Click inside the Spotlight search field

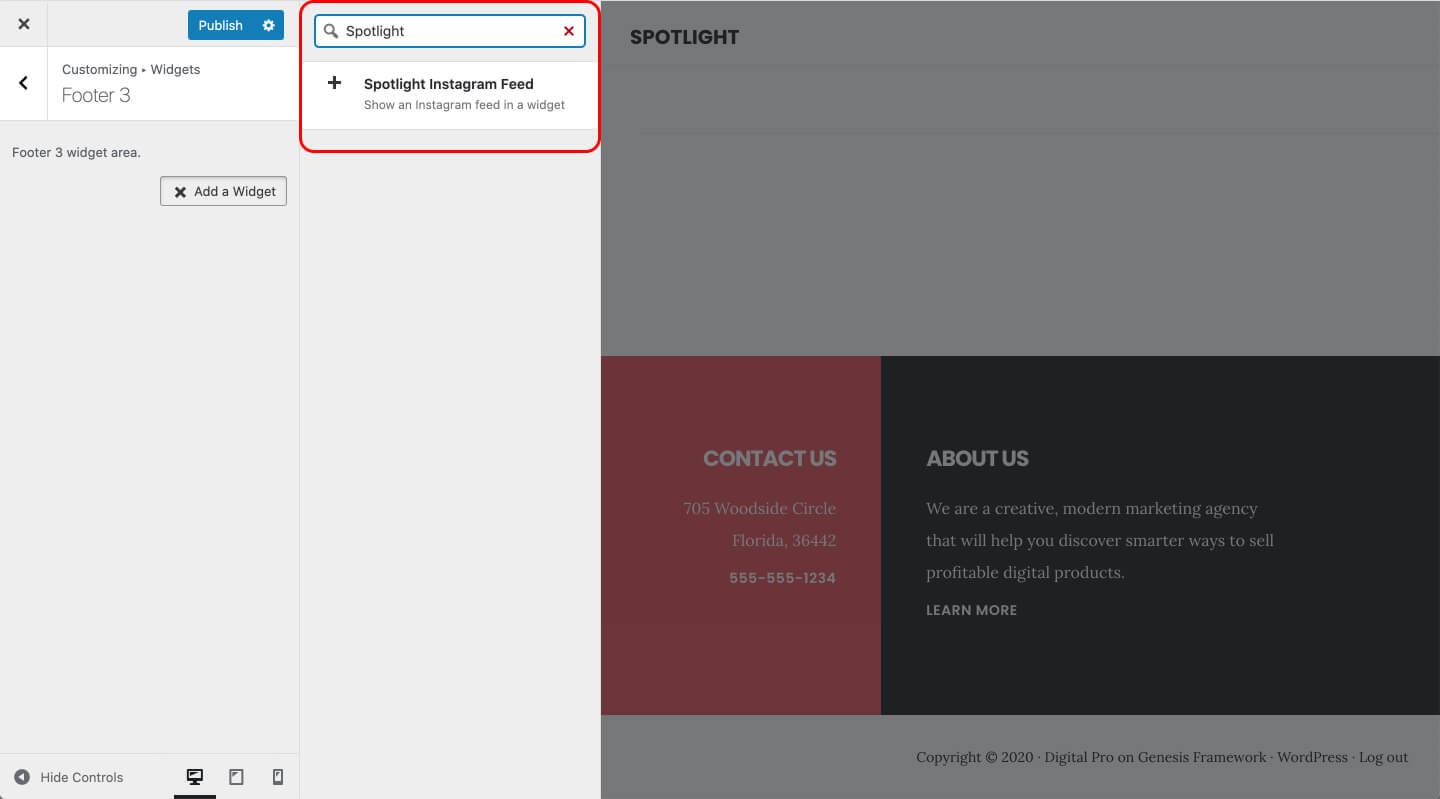point(450,31)
